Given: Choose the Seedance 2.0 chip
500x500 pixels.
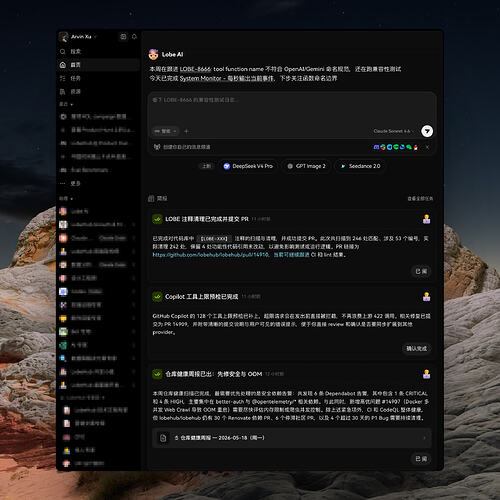Looking at the screenshot, I should coord(360,166).
